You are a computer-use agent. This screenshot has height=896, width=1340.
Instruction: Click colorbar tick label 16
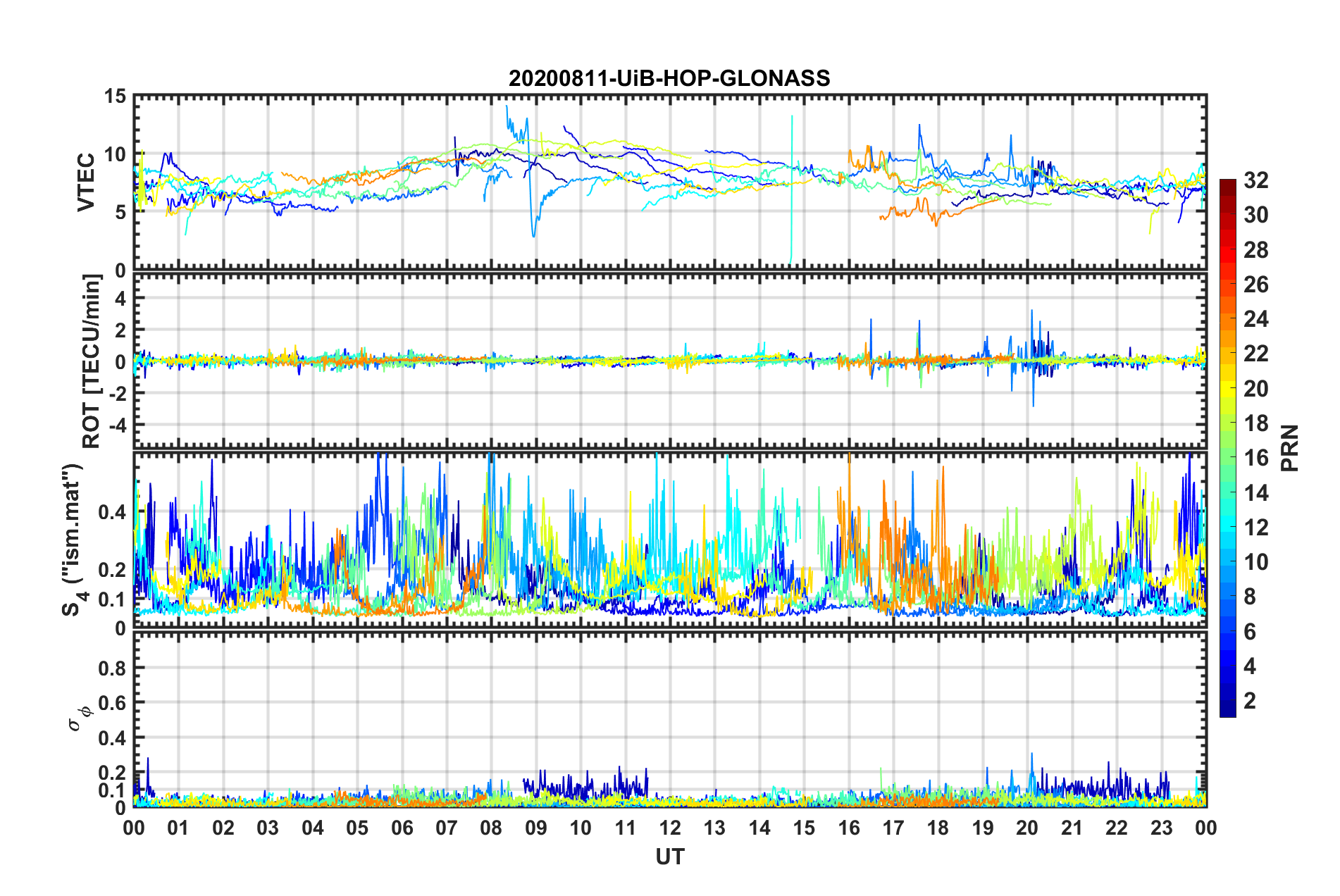pyautogui.click(x=1255, y=458)
